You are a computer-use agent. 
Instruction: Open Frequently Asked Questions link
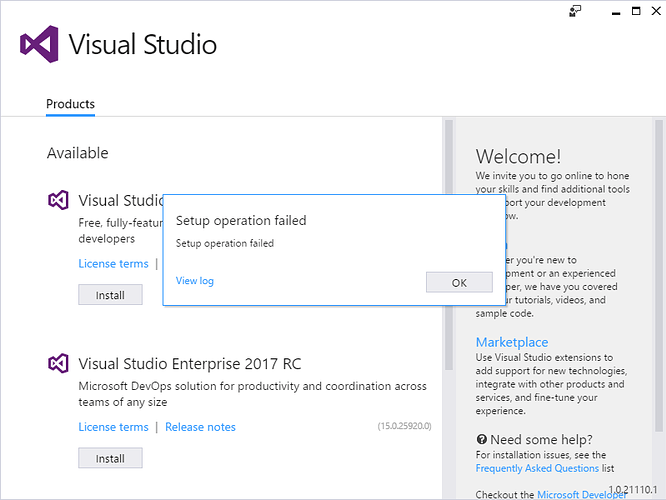pos(537,468)
